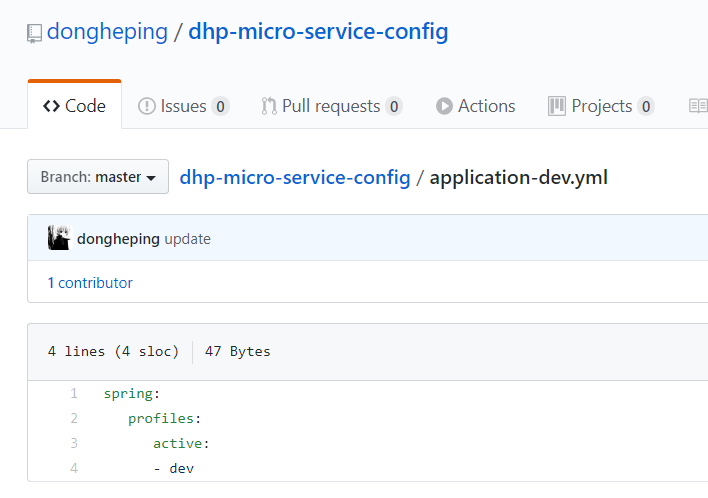Click the breadcrumb dhp-micro-service-config link
The image size is (708, 498).
[295, 177]
